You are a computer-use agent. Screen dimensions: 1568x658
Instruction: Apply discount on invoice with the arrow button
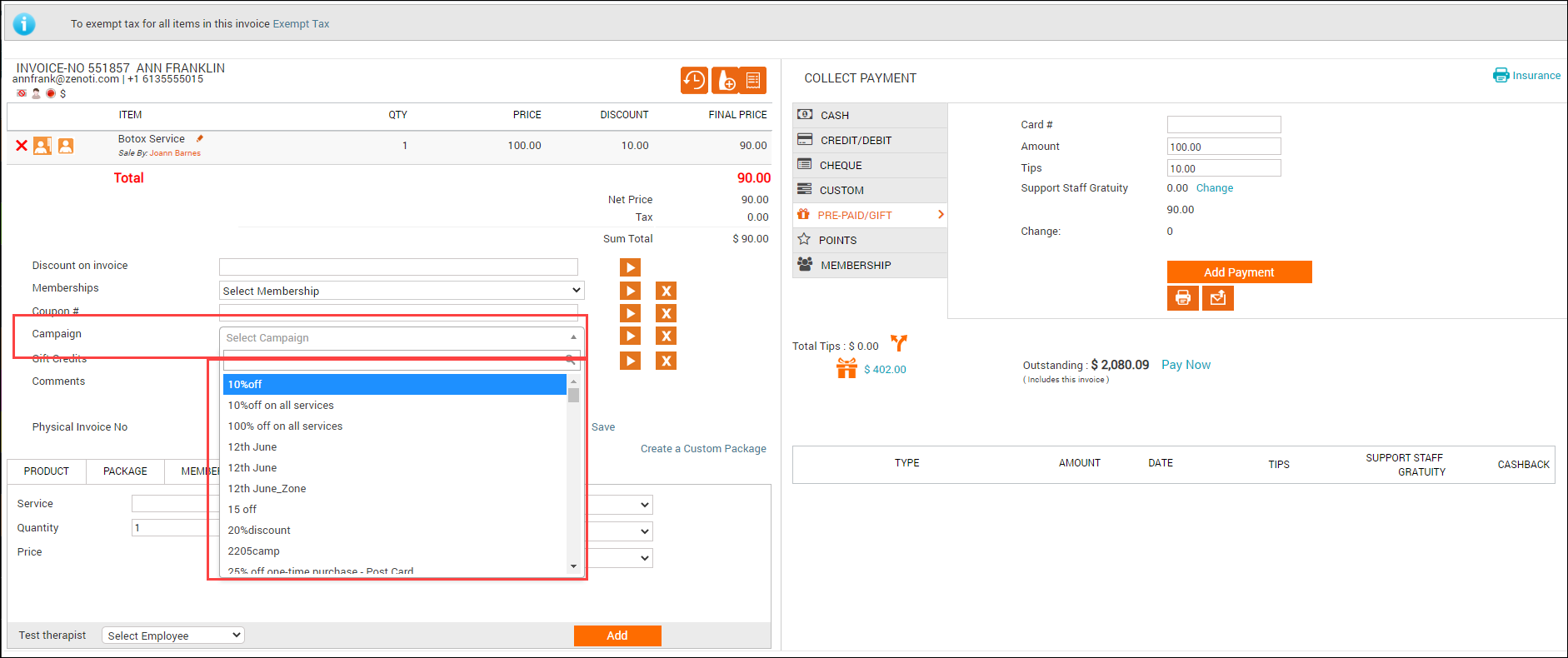630,267
